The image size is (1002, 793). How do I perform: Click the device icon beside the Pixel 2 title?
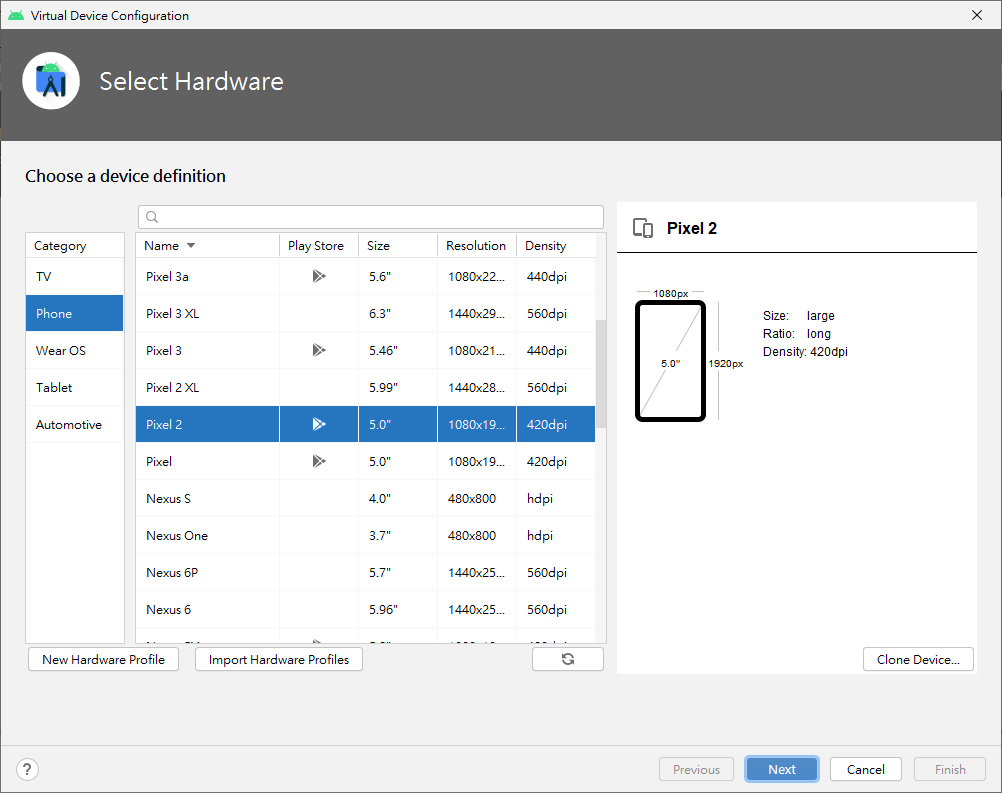tap(643, 228)
